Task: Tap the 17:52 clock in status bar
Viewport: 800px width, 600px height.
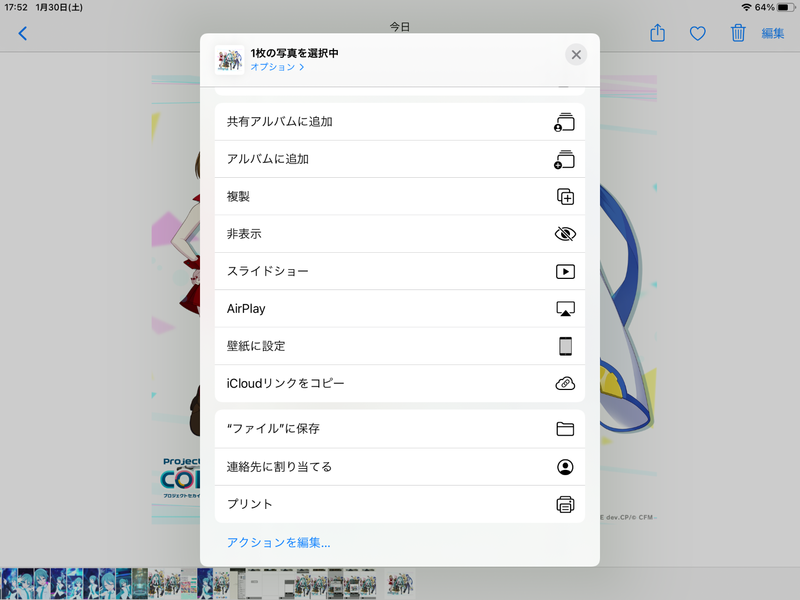Action: [16, 7]
